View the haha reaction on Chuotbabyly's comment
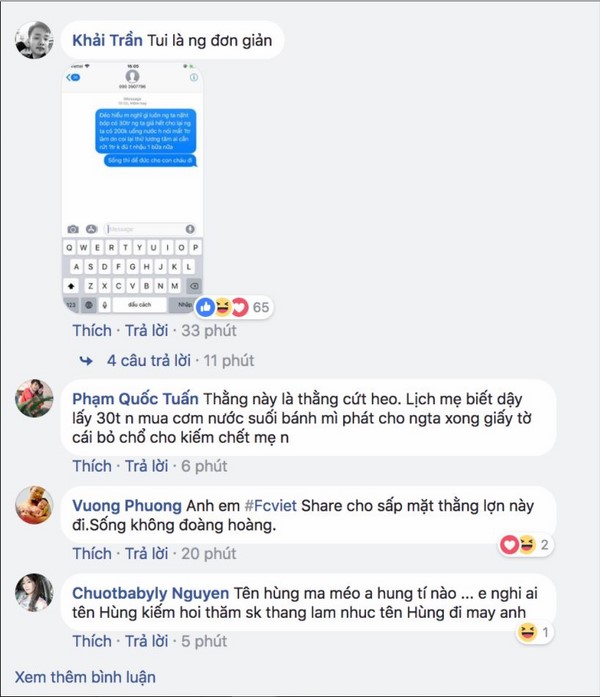Screen dimensions: 600x697 tap(535, 632)
